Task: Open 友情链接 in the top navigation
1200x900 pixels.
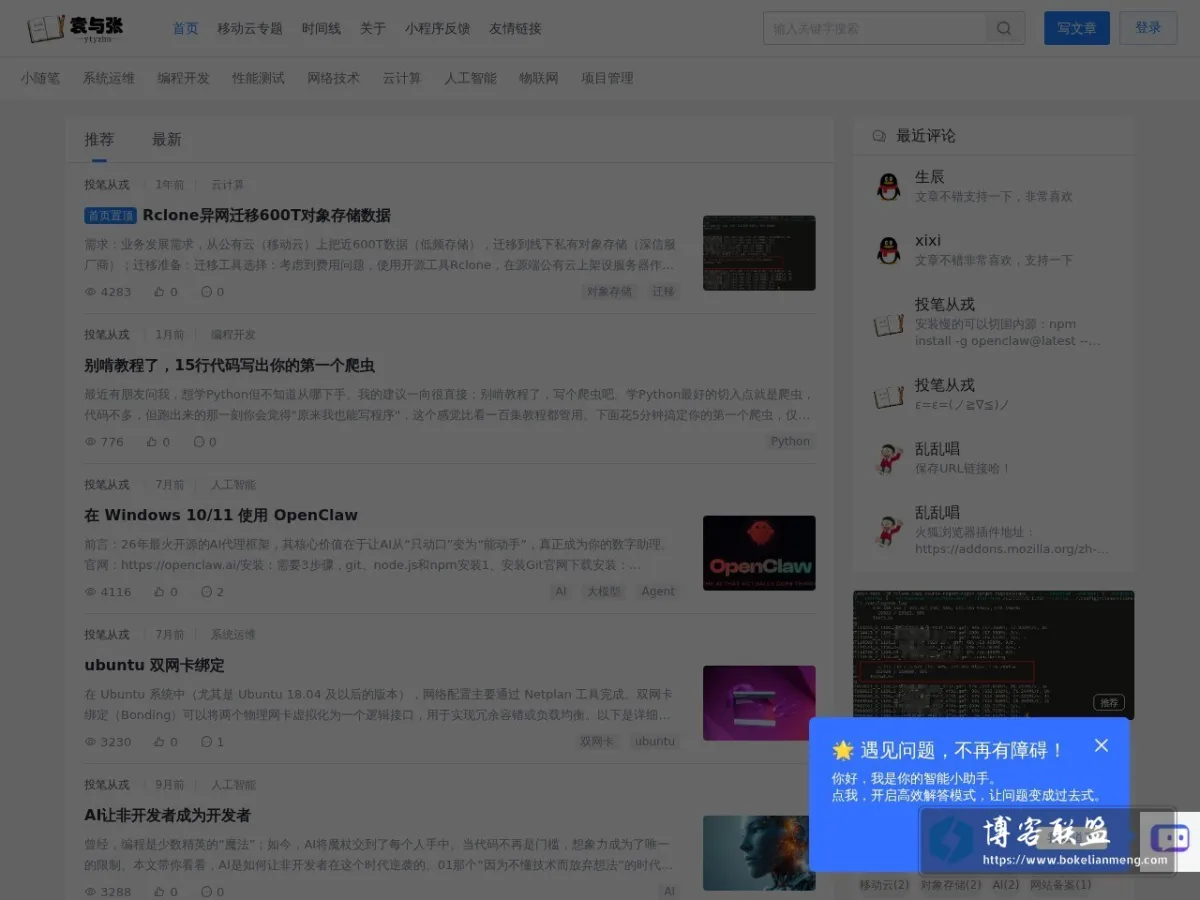Action: tap(515, 28)
